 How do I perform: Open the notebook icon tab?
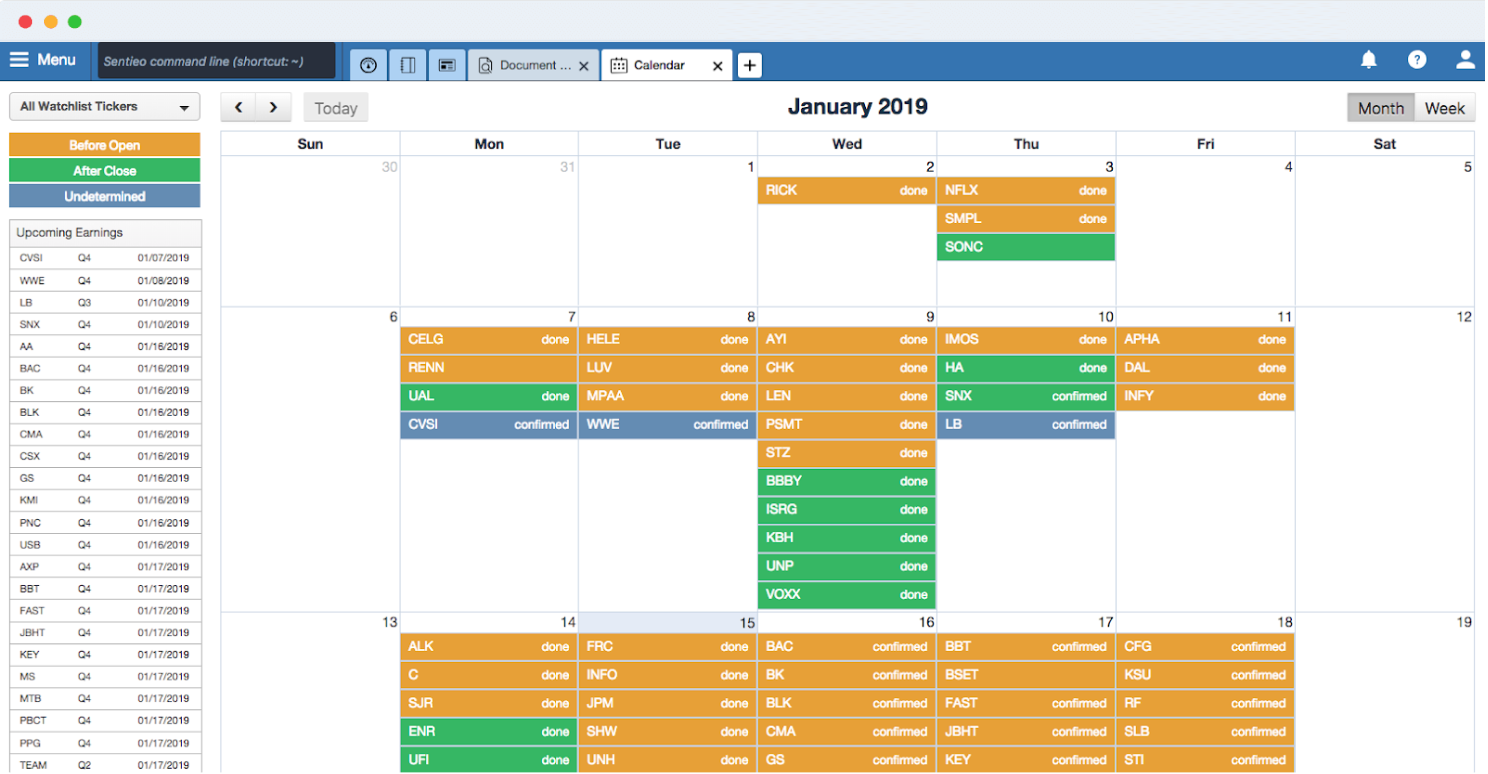pyautogui.click(x=408, y=65)
